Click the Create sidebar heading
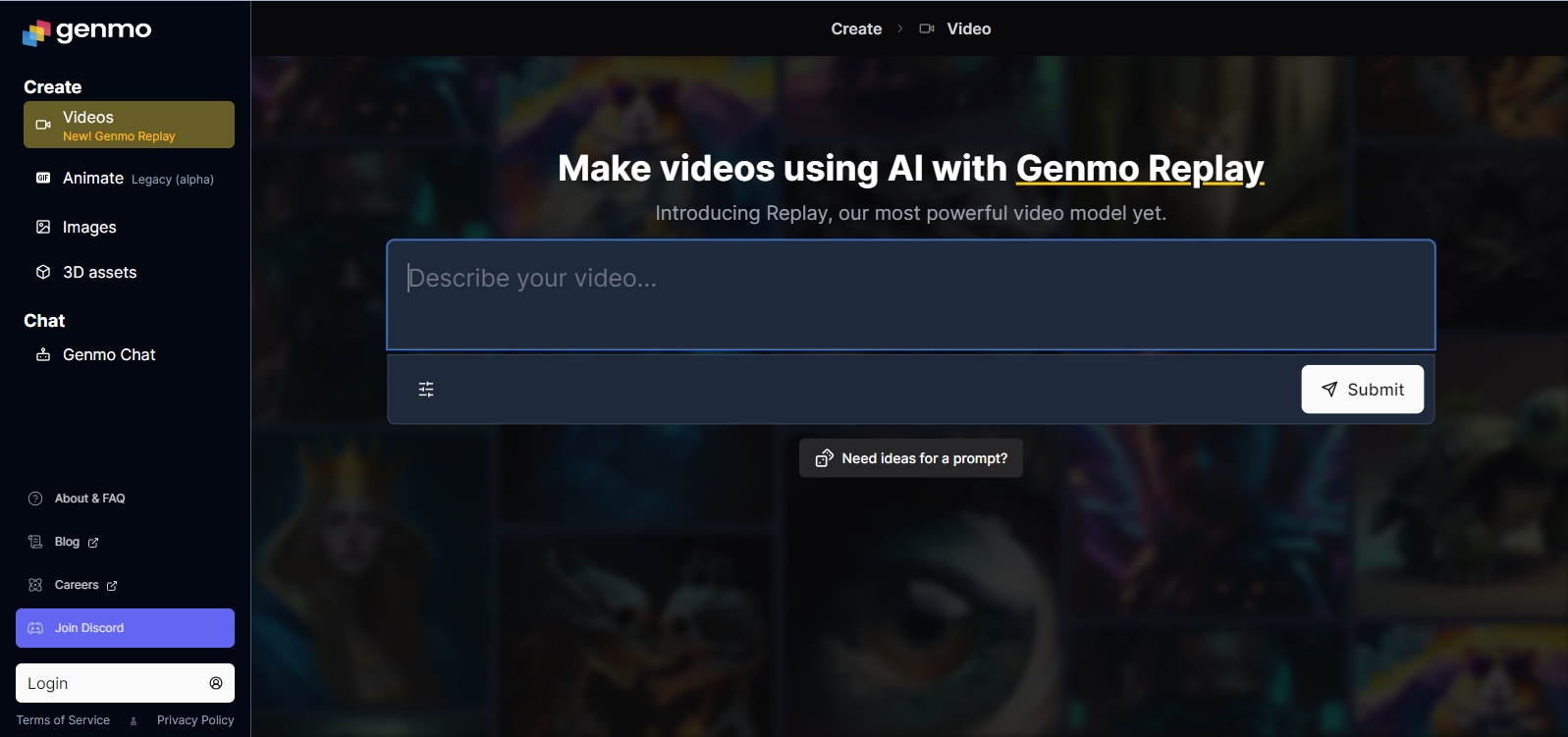This screenshot has width=1568, height=737. 53,87
